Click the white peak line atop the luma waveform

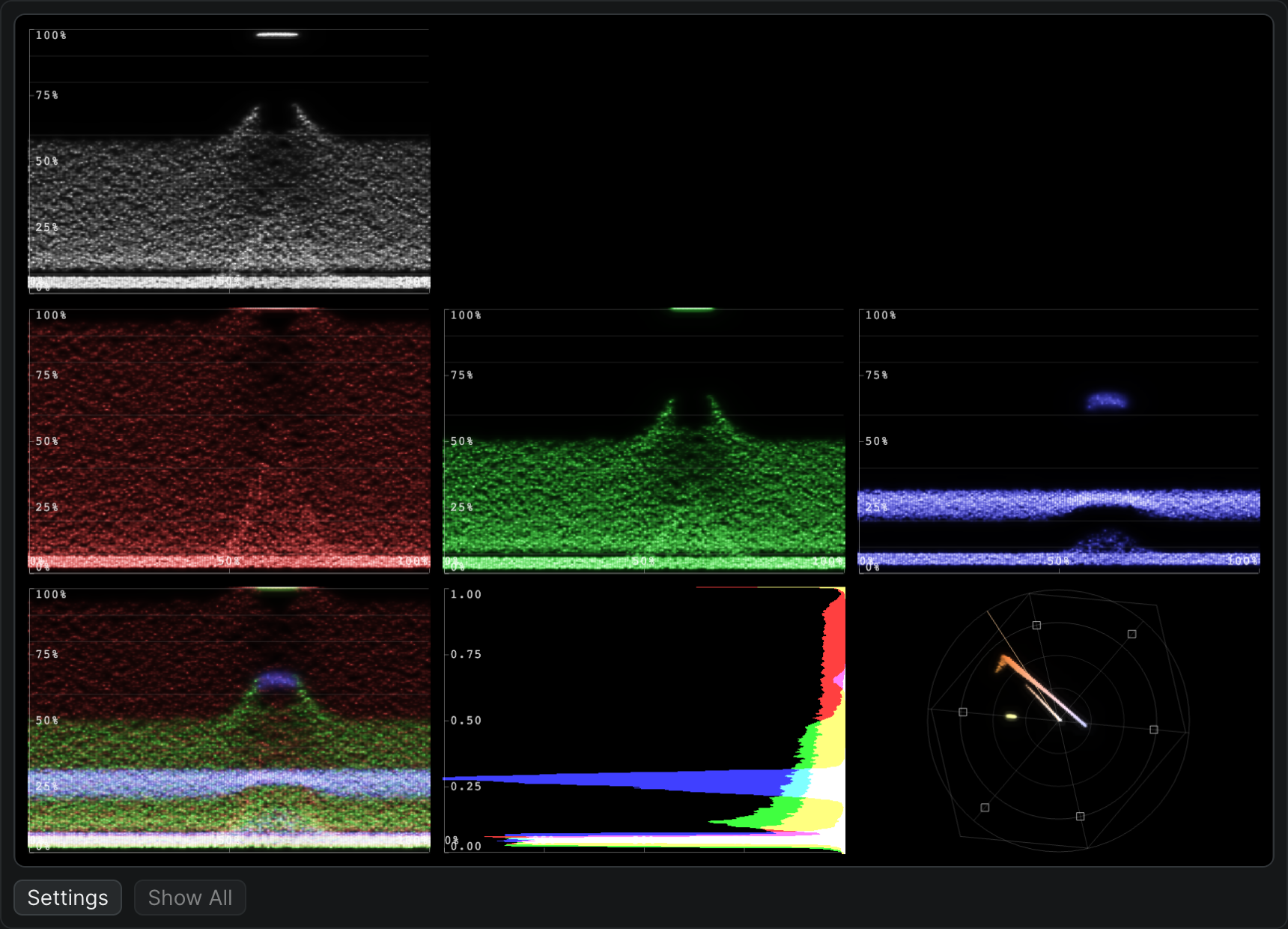click(277, 34)
